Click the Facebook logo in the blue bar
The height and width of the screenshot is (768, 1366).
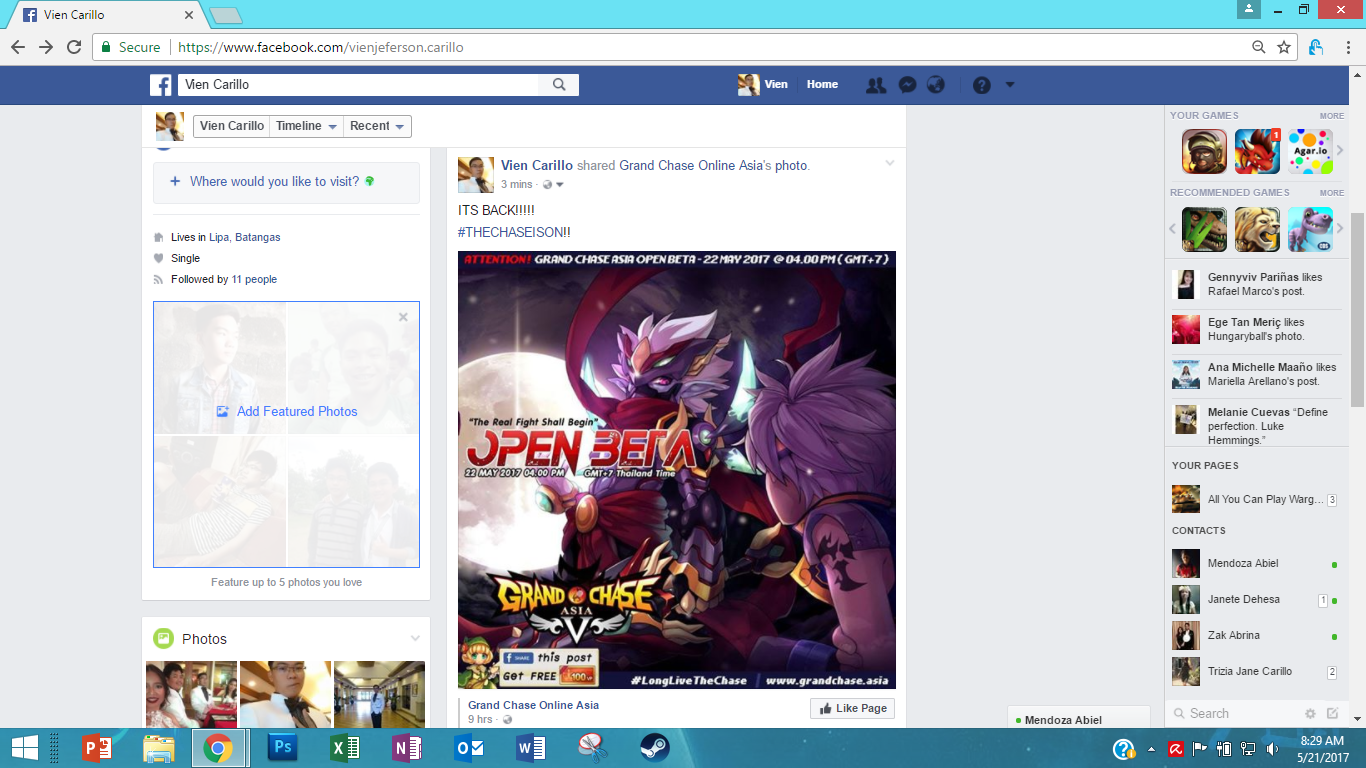(x=161, y=85)
